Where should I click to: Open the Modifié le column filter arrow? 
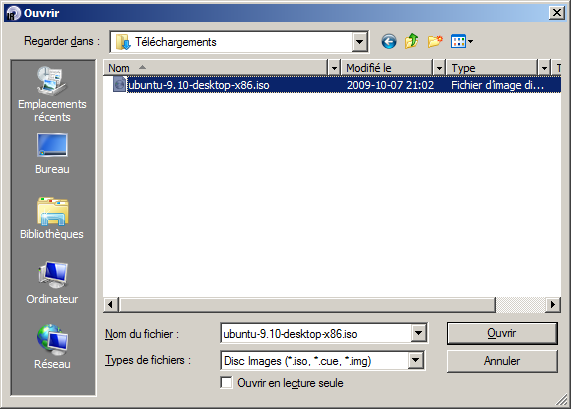439,68
